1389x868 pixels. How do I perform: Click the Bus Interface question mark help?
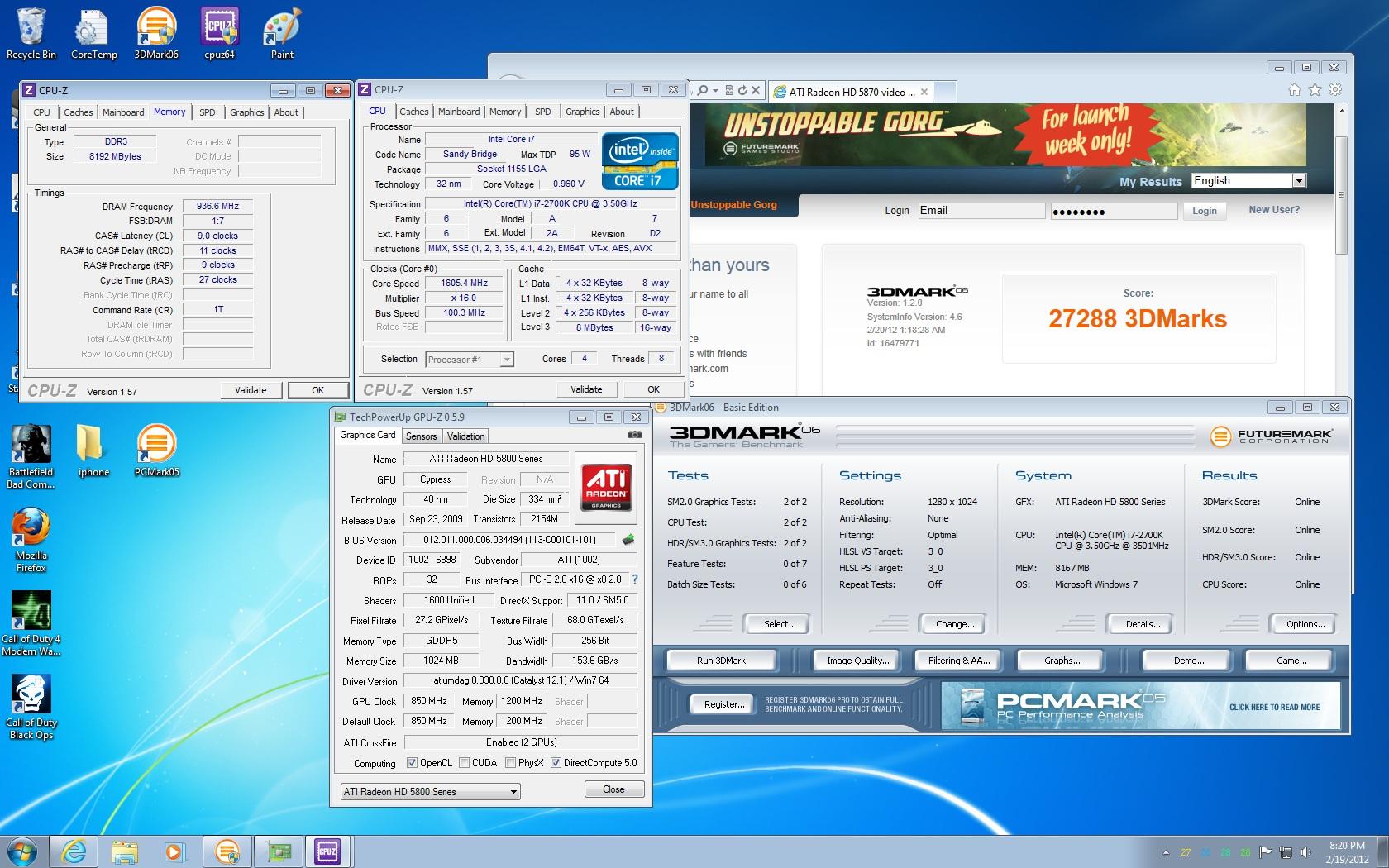click(x=635, y=579)
